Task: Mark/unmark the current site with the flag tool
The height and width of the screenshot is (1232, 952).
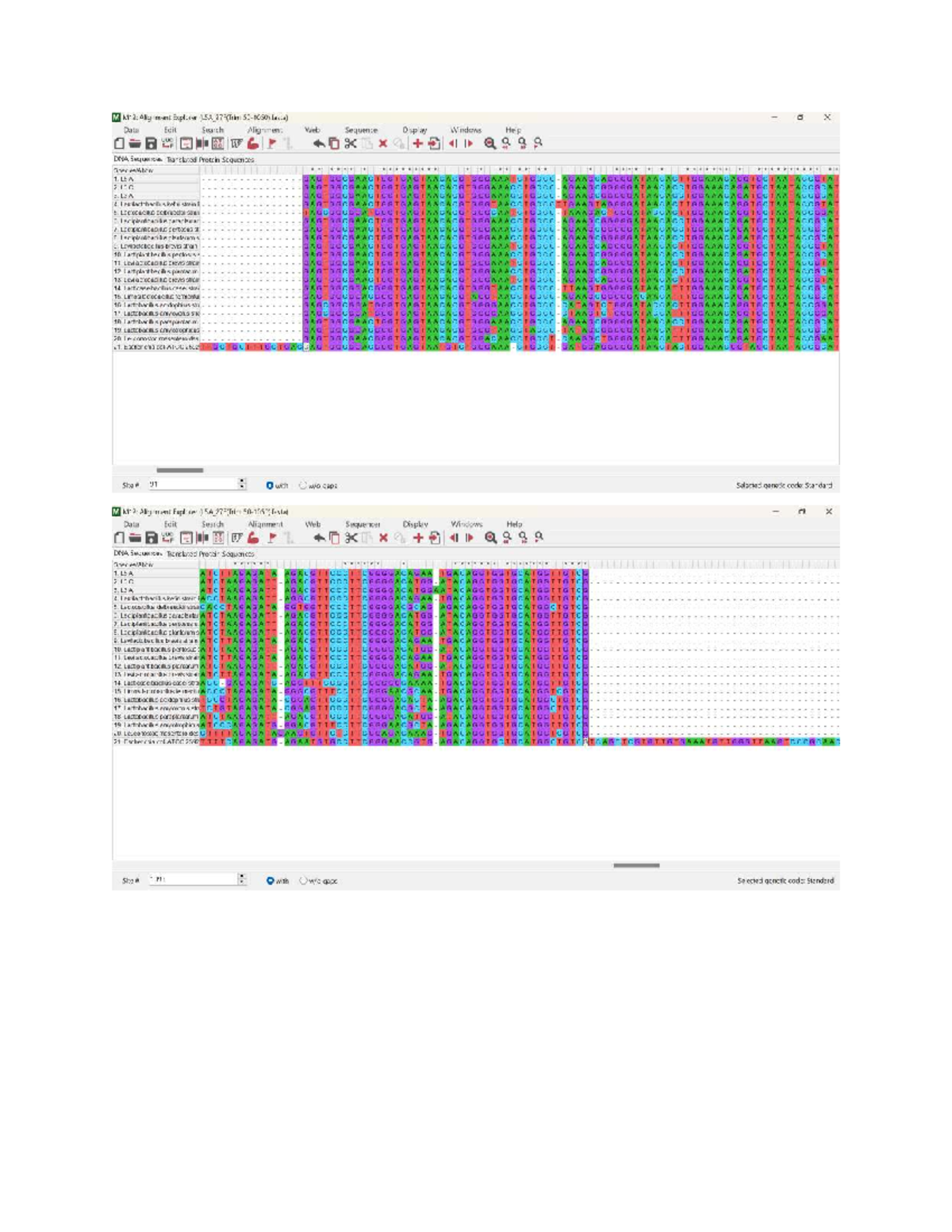Action: [271, 144]
